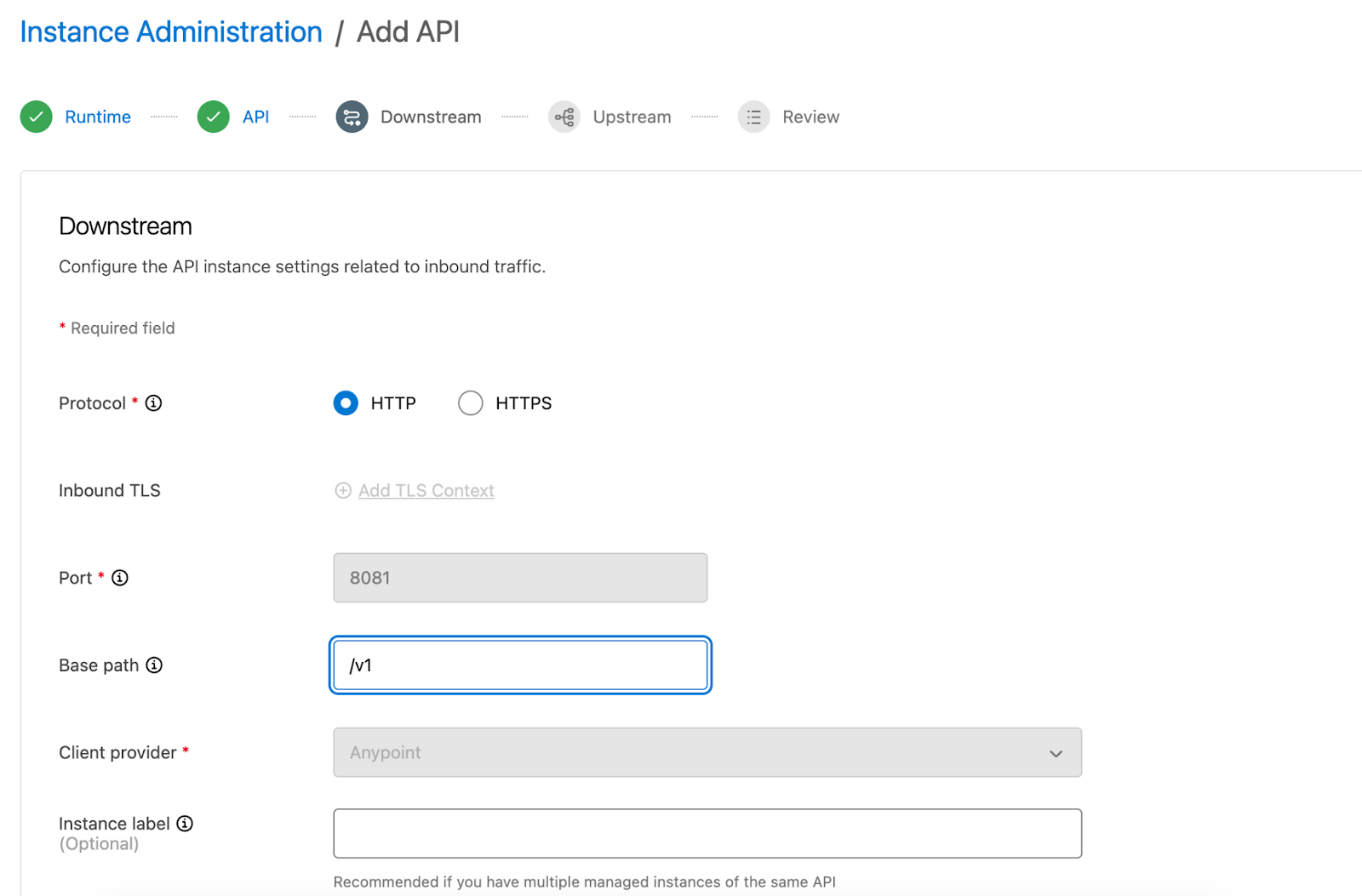Click inside the Base path field
The height and width of the screenshot is (896, 1362).
tap(519, 665)
